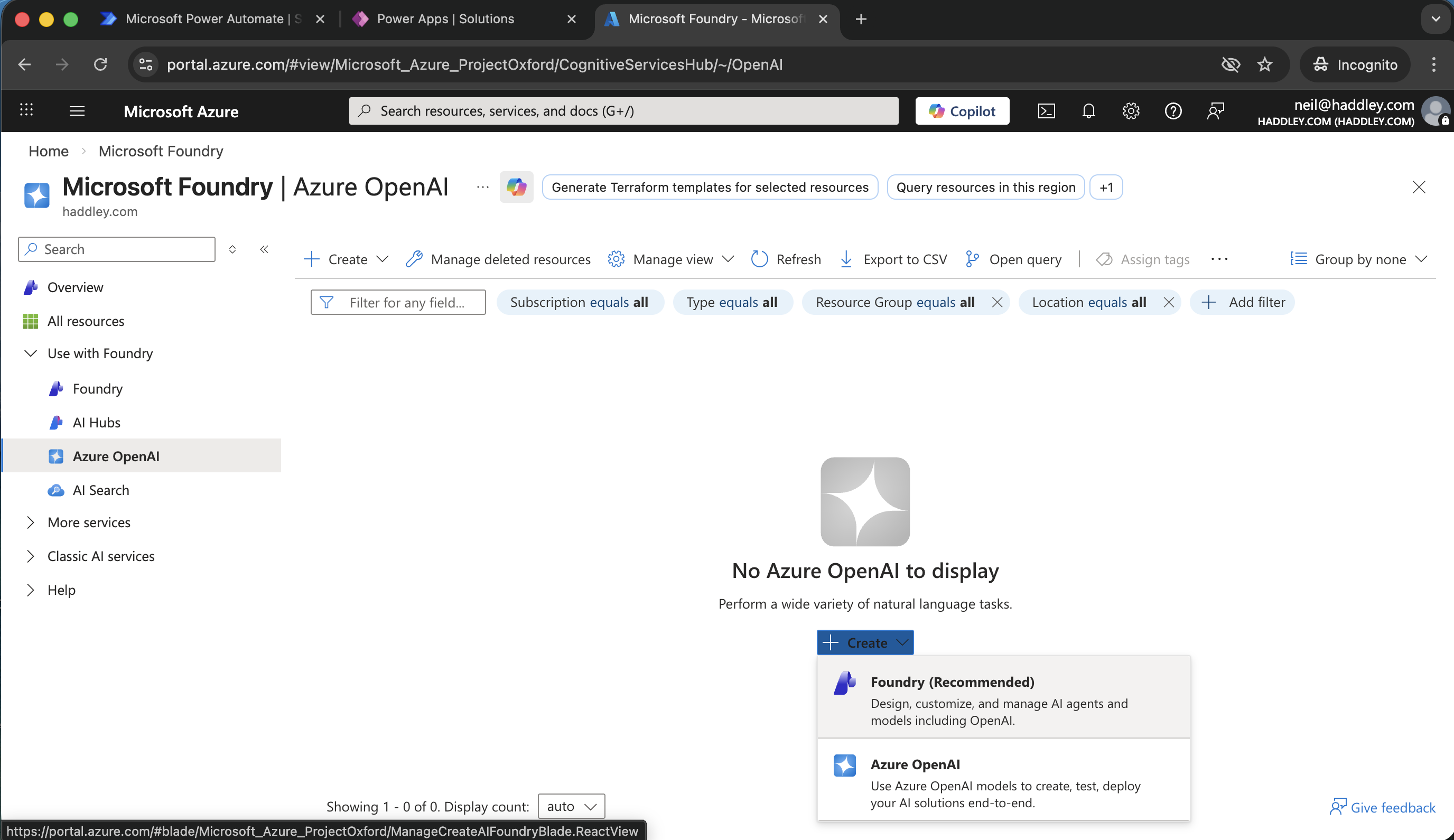Open Azure Copilot from the top bar
The width and height of the screenshot is (1454, 840).
(961, 110)
